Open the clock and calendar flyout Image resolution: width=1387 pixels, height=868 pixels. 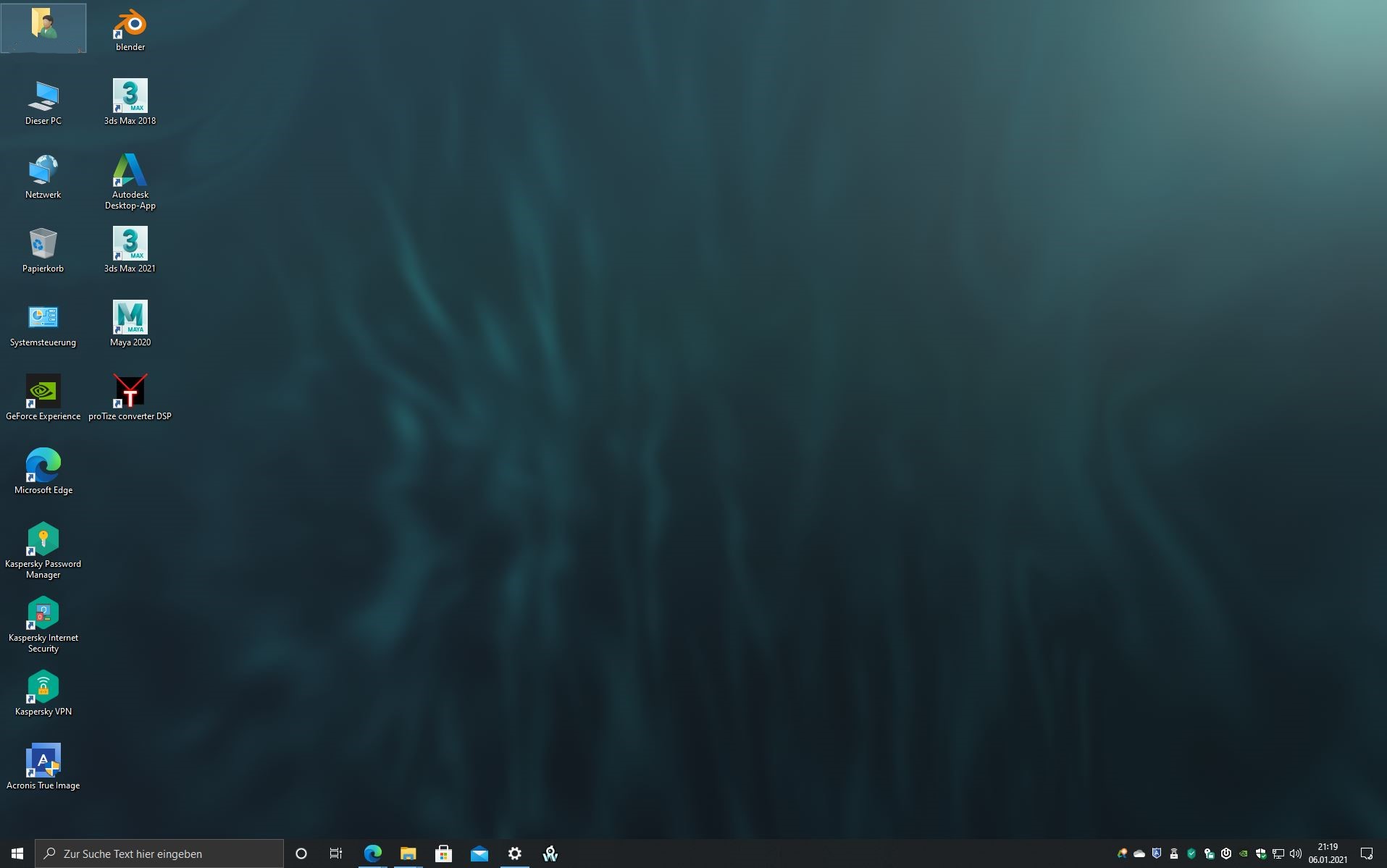point(1328,854)
